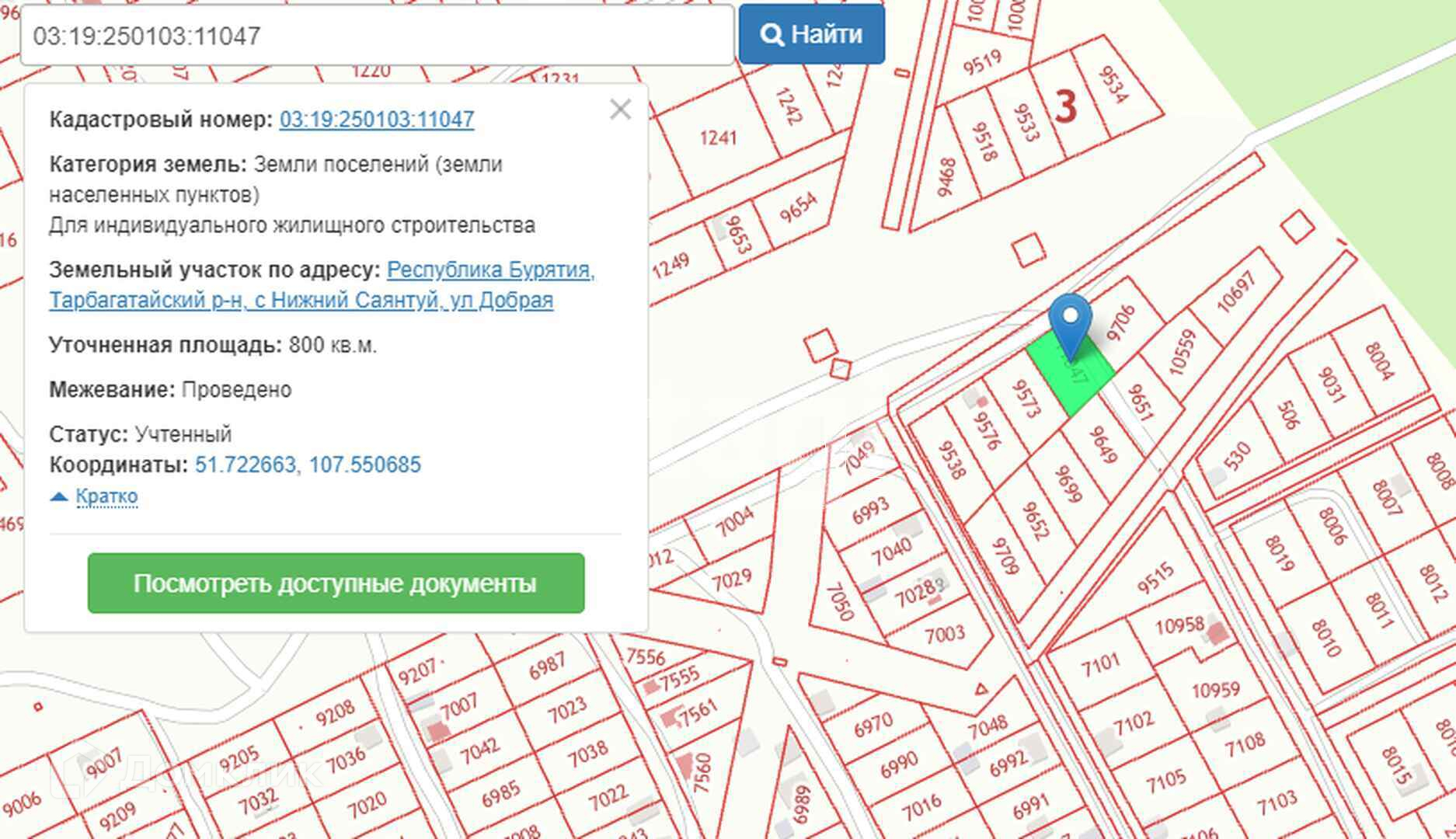The image size is (1456, 839).
Task: Select parcel 10559 on the map
Action: (1181, 352)
